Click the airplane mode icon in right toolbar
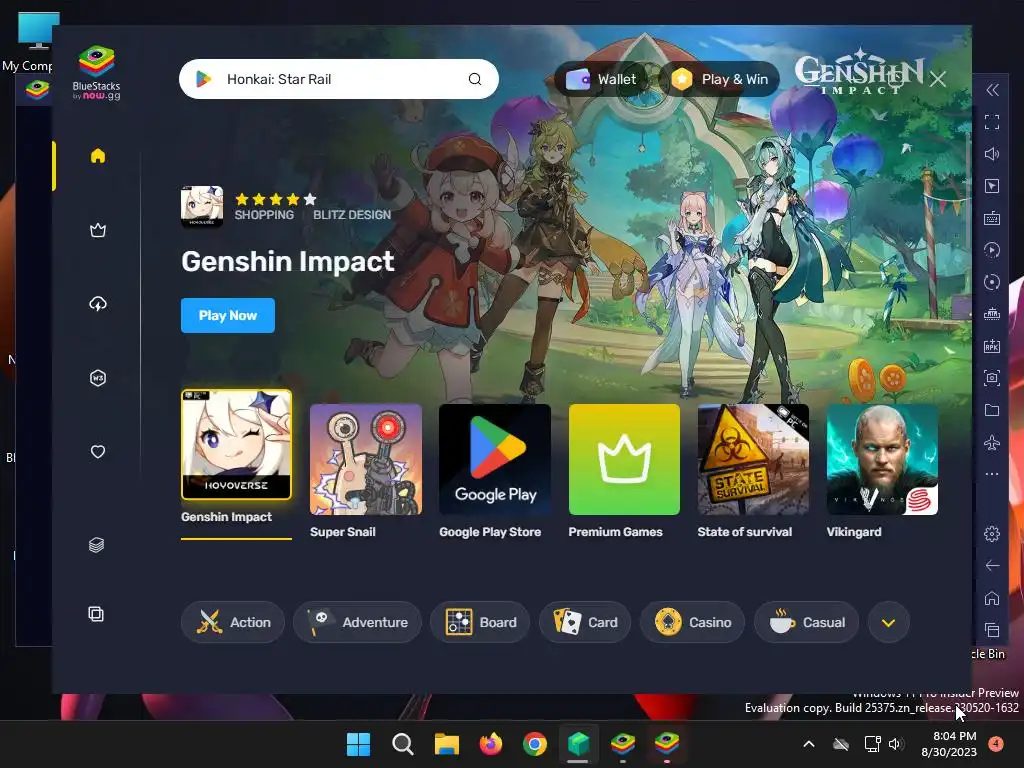Screen dimensions: 1024x768 pos(992,443)
